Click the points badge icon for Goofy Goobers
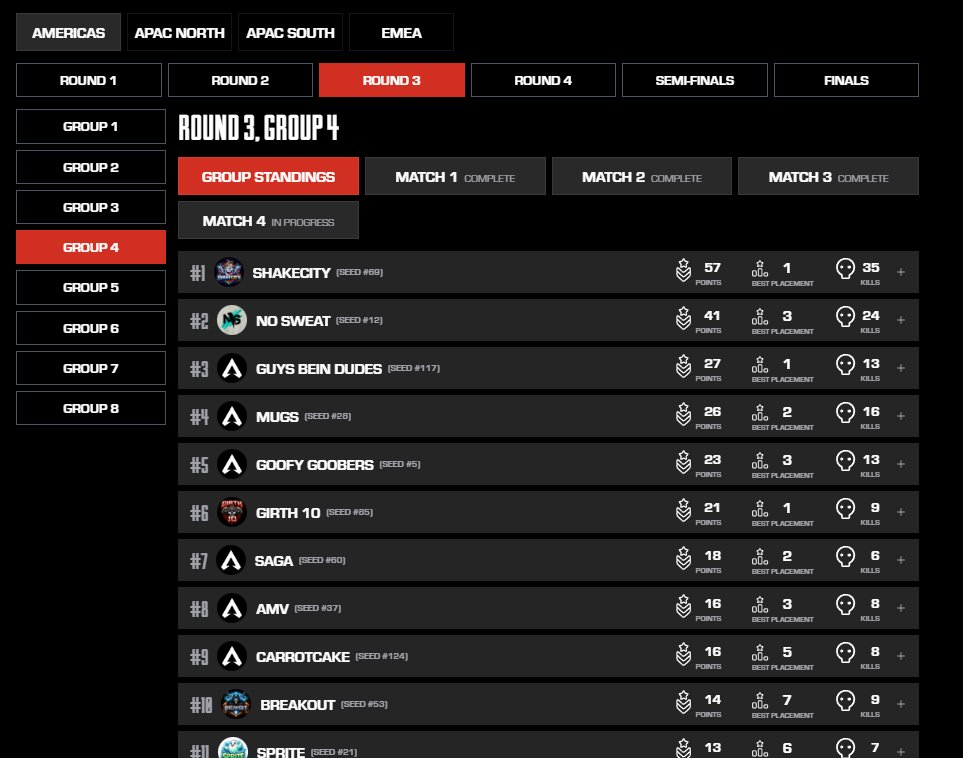Viewport: 963px width, 758px height. pyautogui.click(x=683, y=462)
